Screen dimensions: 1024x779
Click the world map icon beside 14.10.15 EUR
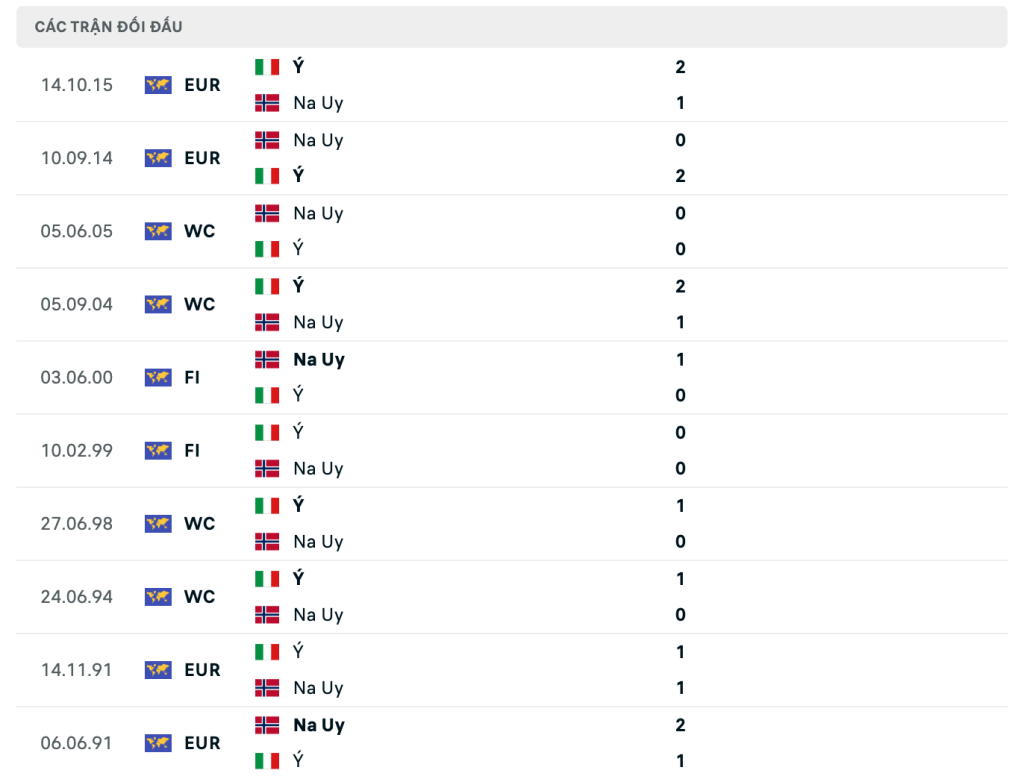point(158,85)
